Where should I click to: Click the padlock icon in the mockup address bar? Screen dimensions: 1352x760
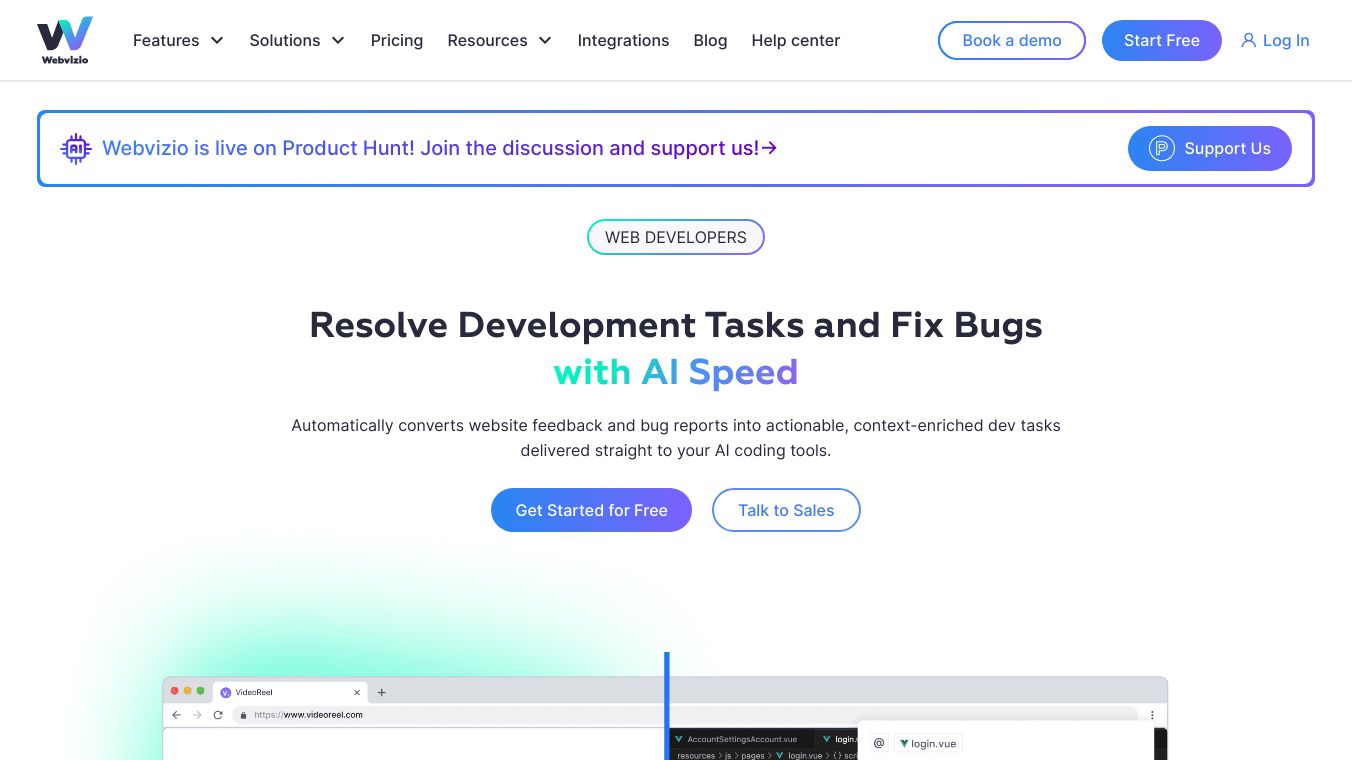[243, 715]
